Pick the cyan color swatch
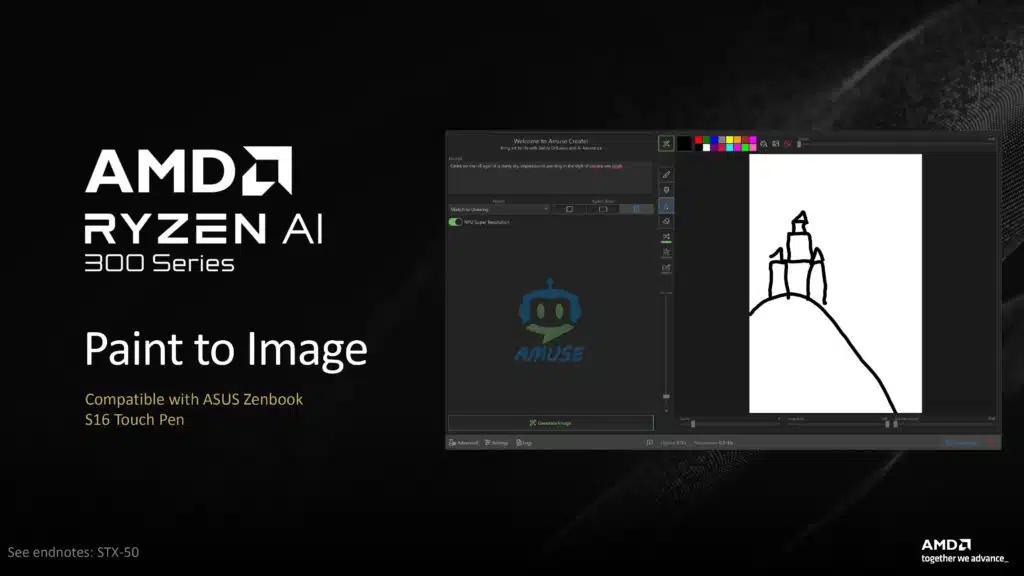The image size is (1024, 576). [729, 148]
